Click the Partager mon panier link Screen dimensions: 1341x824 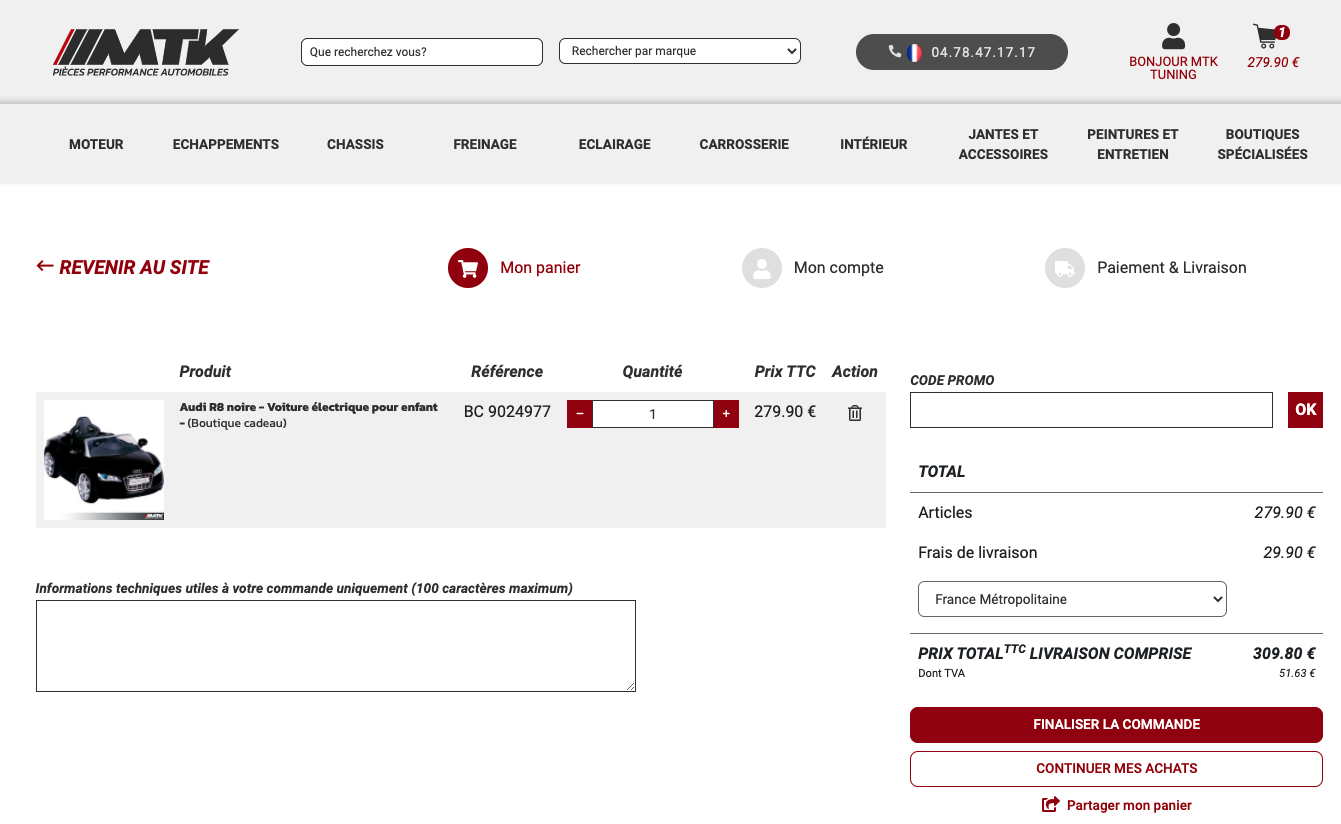pyautogui.click(x=1129, y=805)
